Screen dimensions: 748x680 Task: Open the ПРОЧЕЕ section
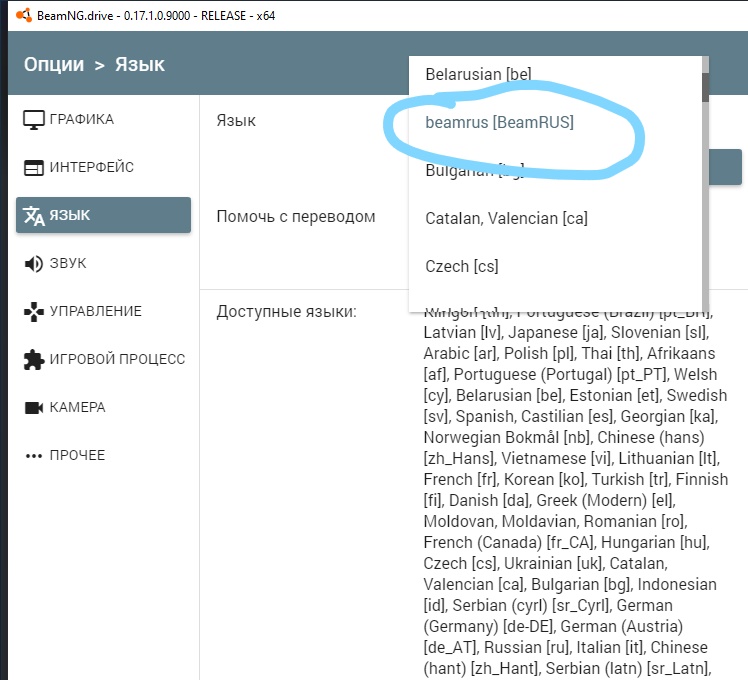point(104,455)
